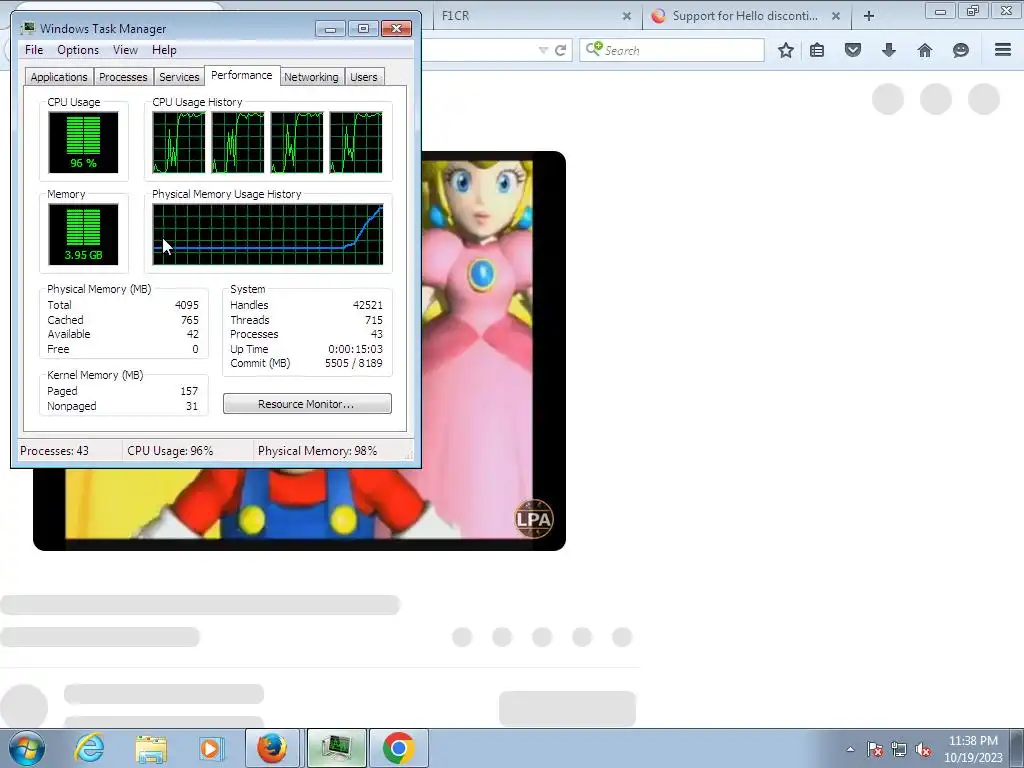Image resolution: width=1024 pixels, height=768 pixels.
Task: Open Action Center flag tray icon
Action: coord(875,749)
